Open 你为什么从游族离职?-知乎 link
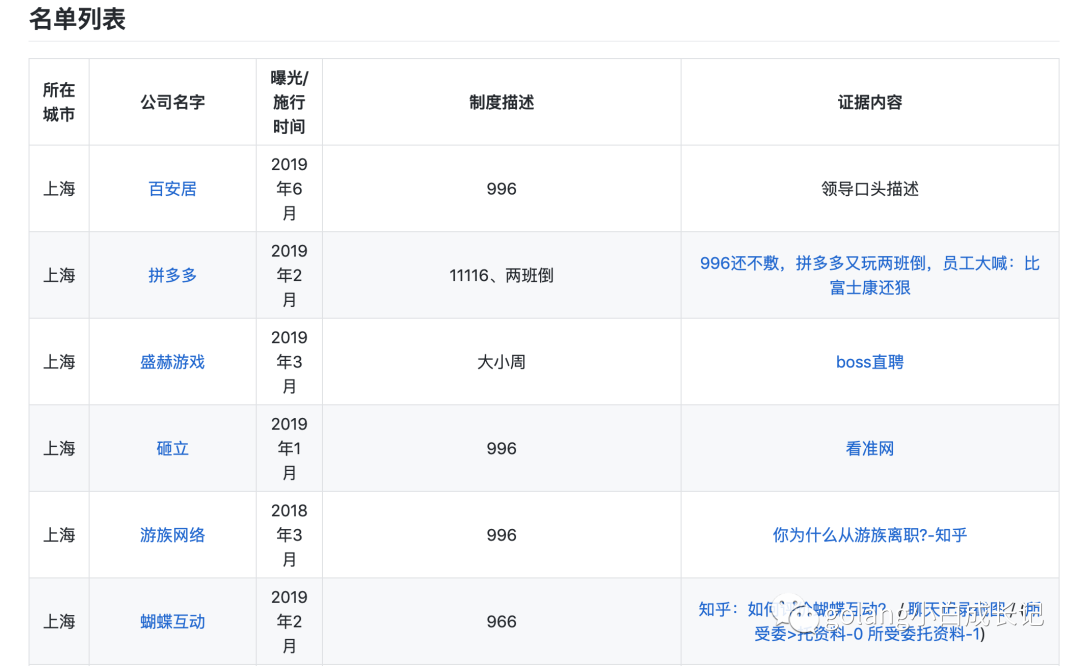1080x666 pixels. [x=869, y=535]
